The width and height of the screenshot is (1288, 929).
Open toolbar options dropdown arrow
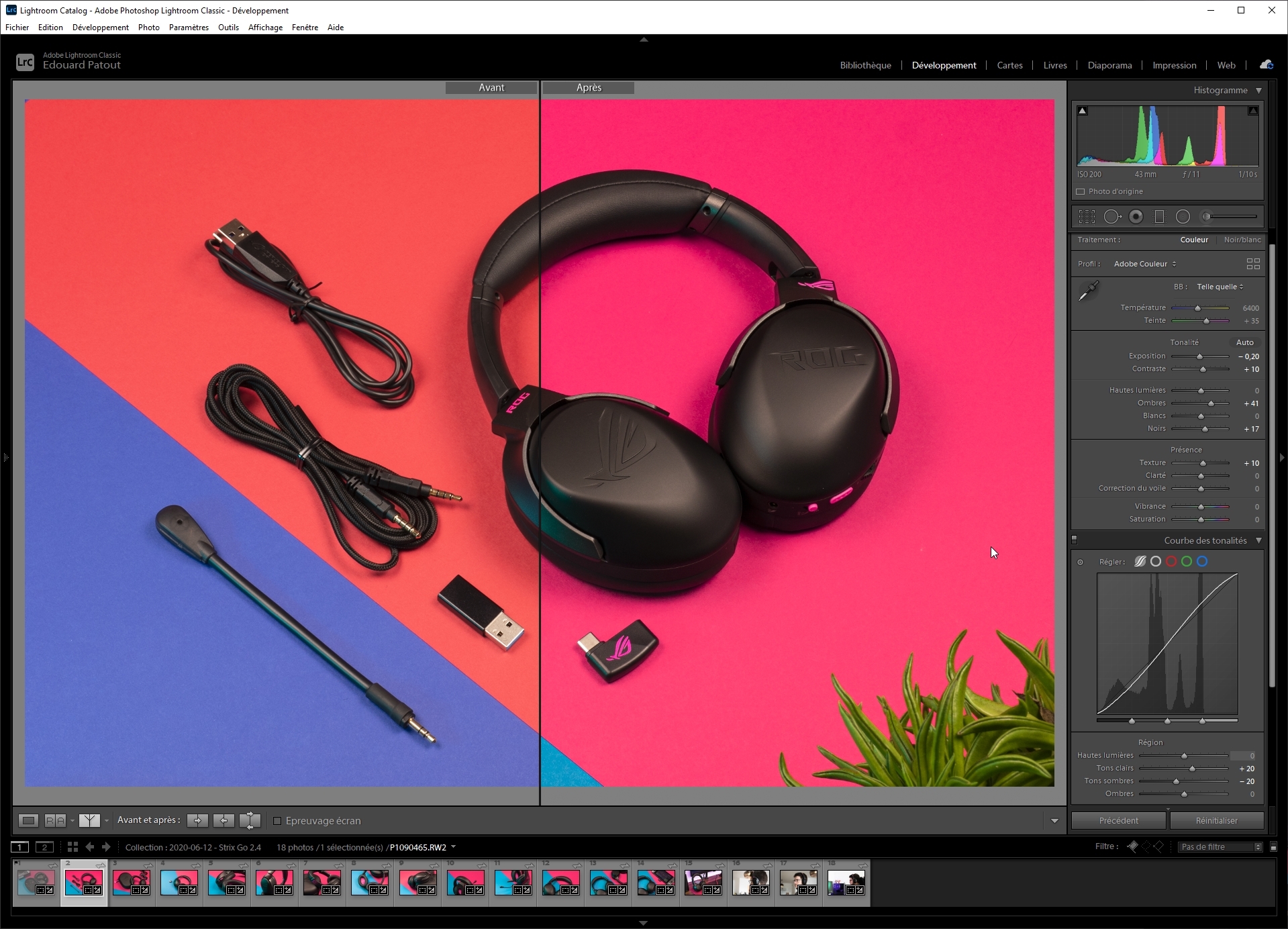tap(1054, 821)
